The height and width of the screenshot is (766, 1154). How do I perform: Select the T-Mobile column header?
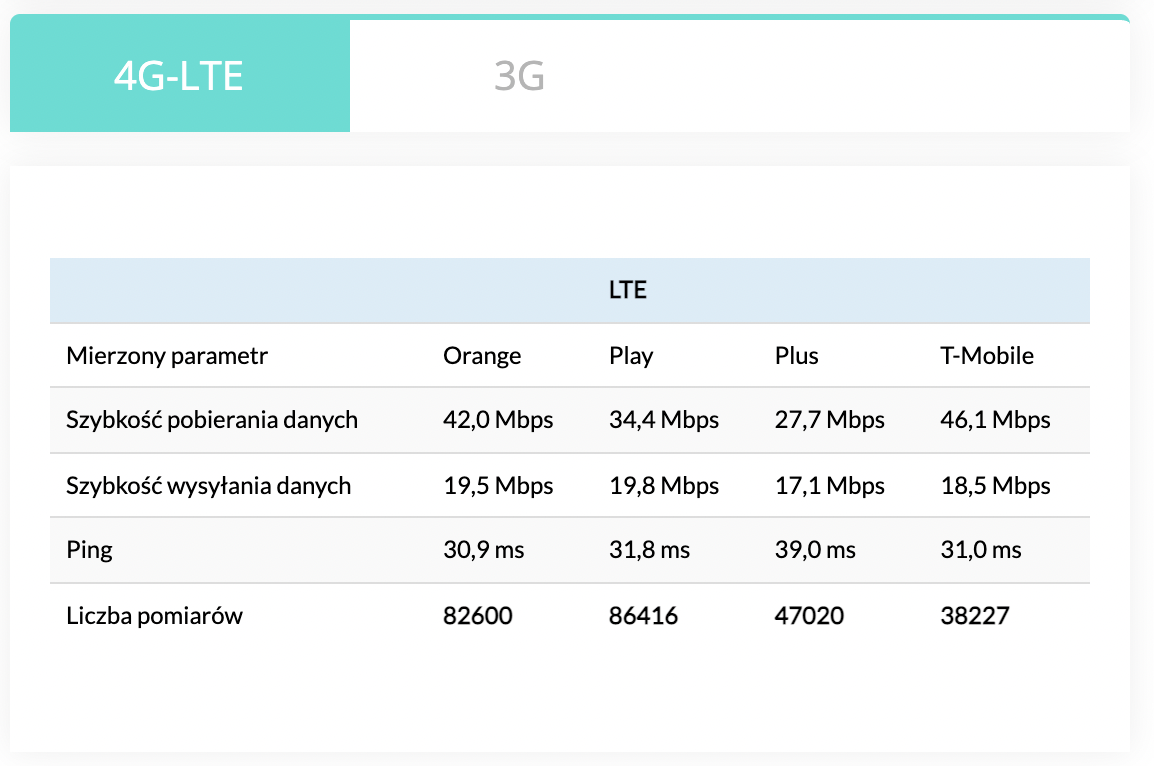(987, 356)
